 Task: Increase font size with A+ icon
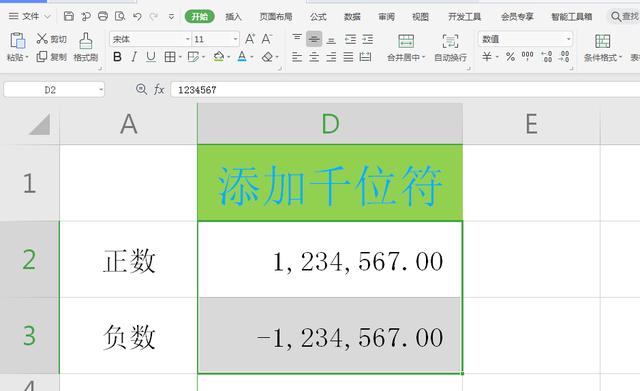250,39
